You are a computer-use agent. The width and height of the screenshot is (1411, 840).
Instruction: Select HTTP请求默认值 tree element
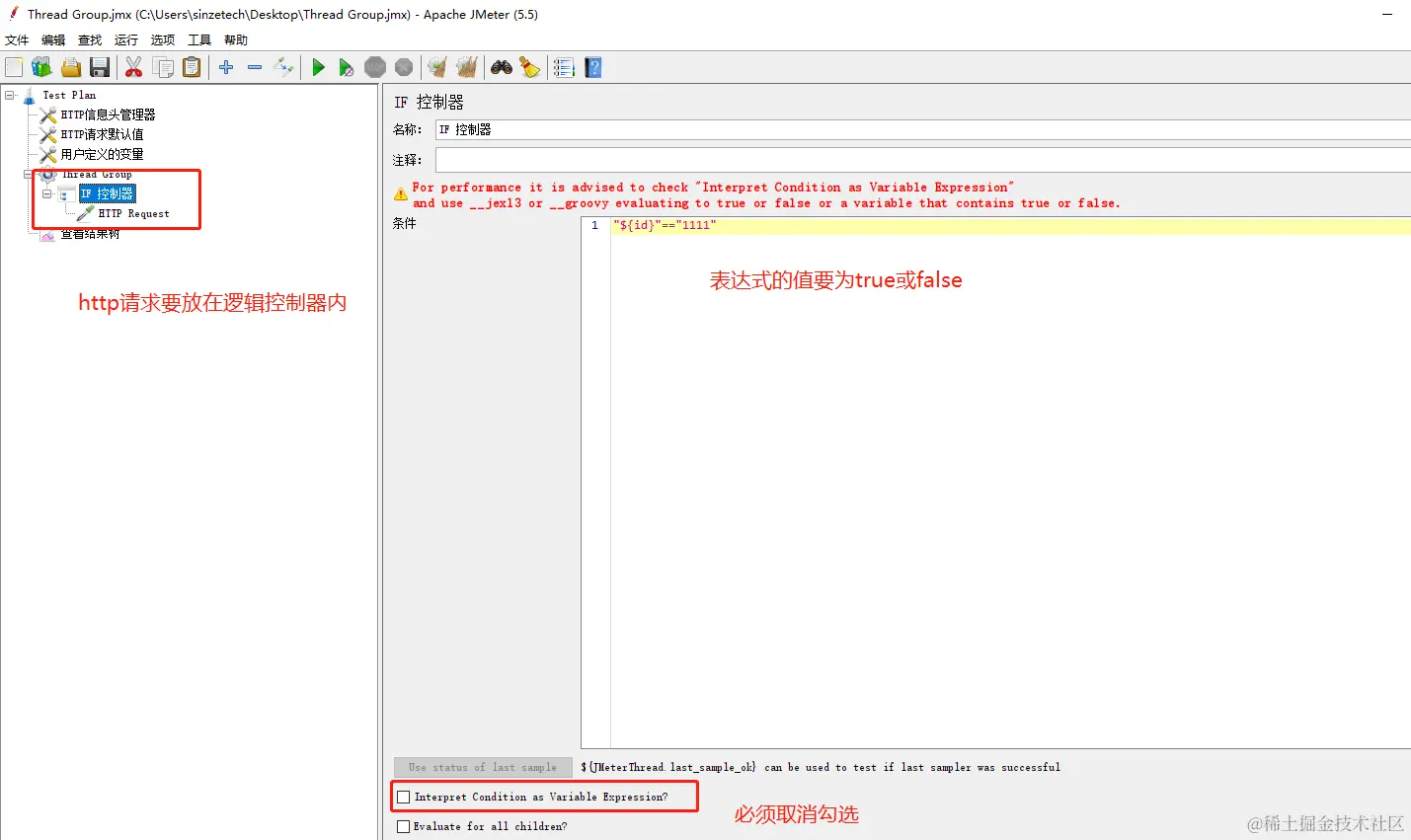click(102, 134)
